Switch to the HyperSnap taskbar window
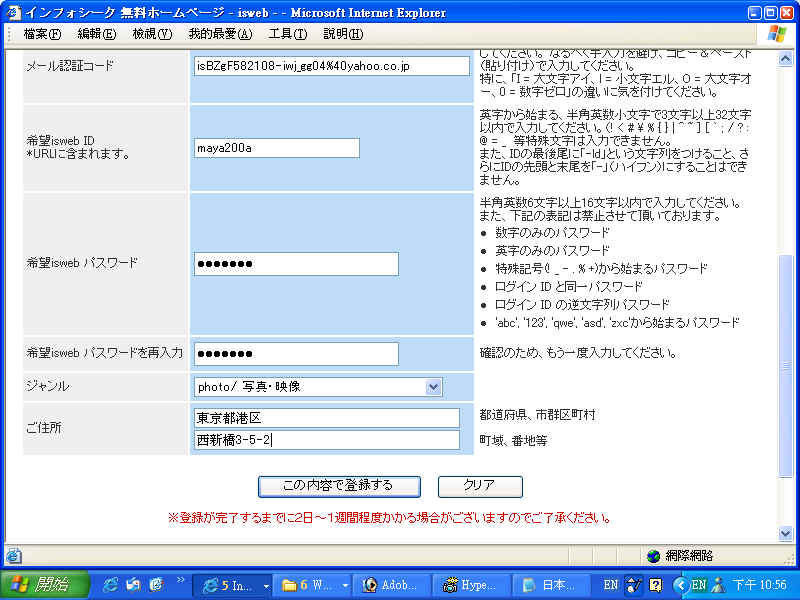Viewport: 800px width, 600px height. coord(473,585)
